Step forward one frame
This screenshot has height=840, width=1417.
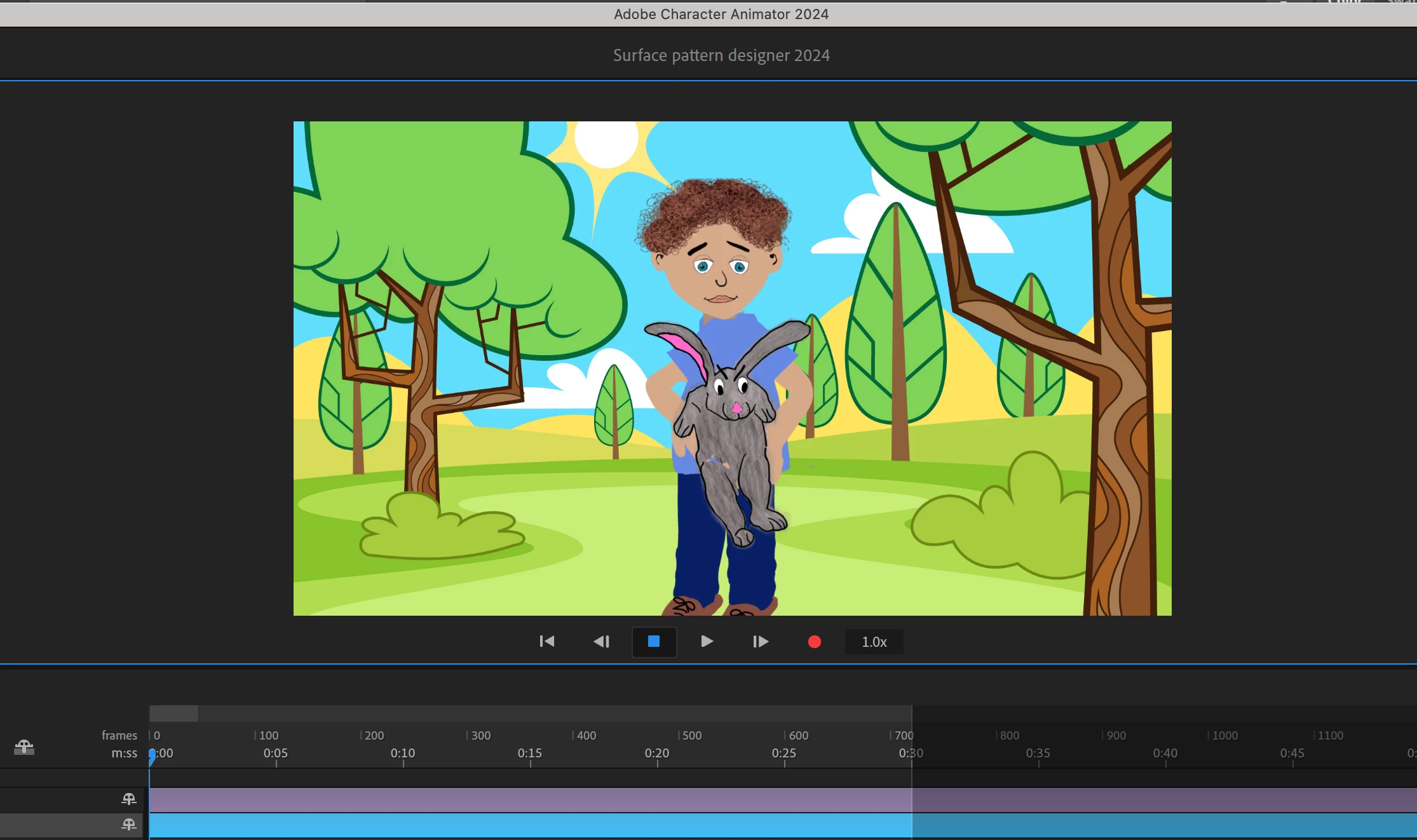pyautogui.click(x=761, y=642)
